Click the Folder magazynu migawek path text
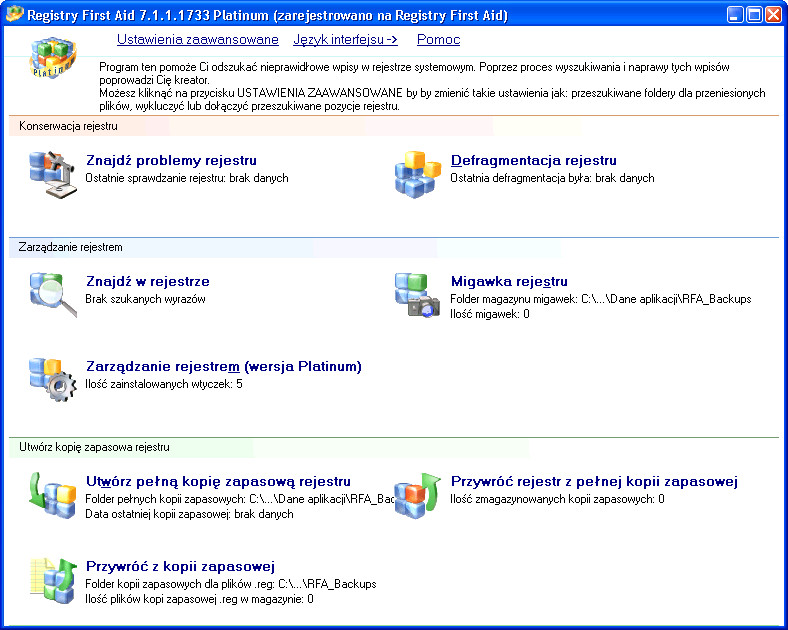 point(601,299)
